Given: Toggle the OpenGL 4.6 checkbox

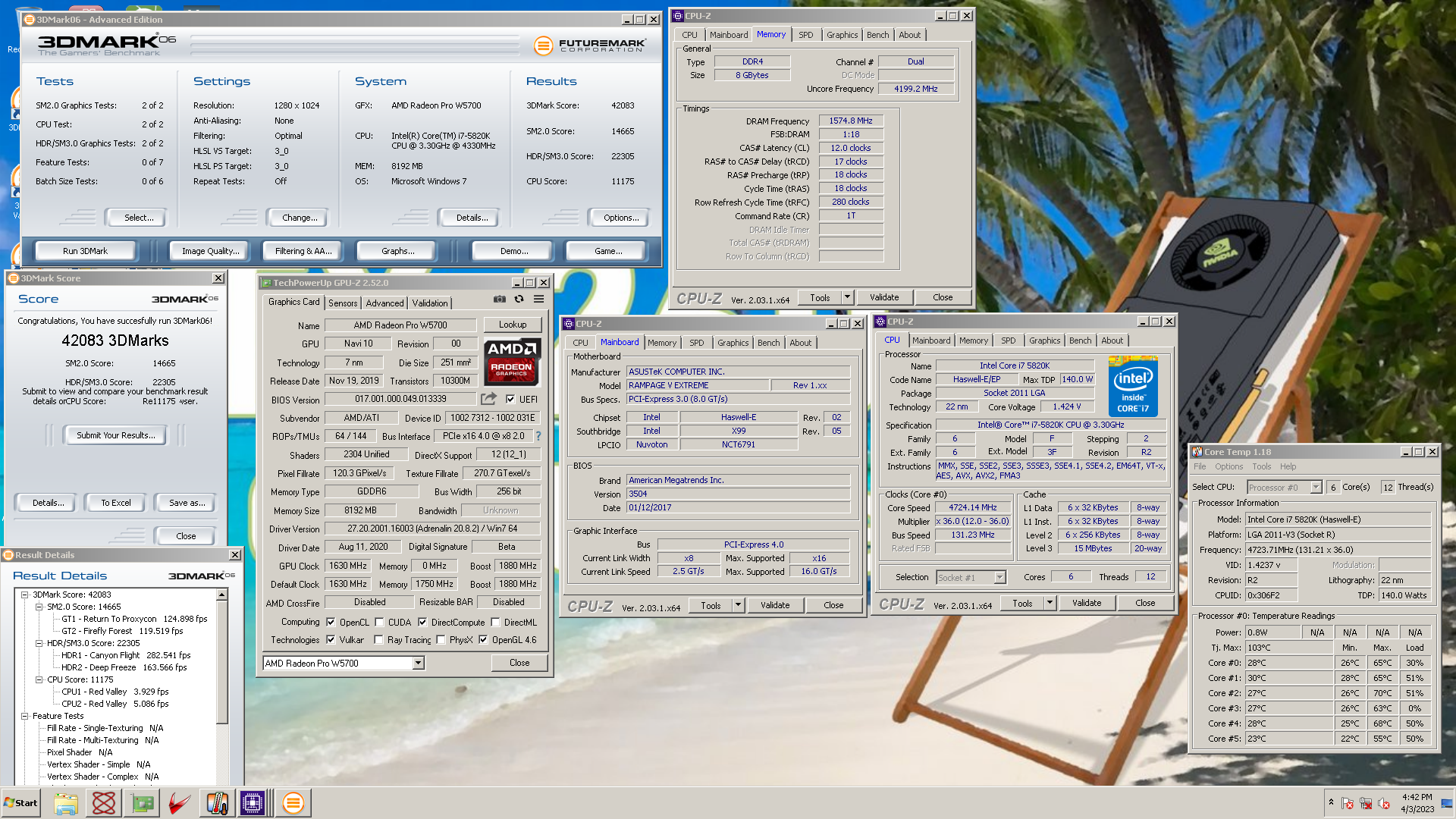Looking at the screenshot, I should pos(483,640).
